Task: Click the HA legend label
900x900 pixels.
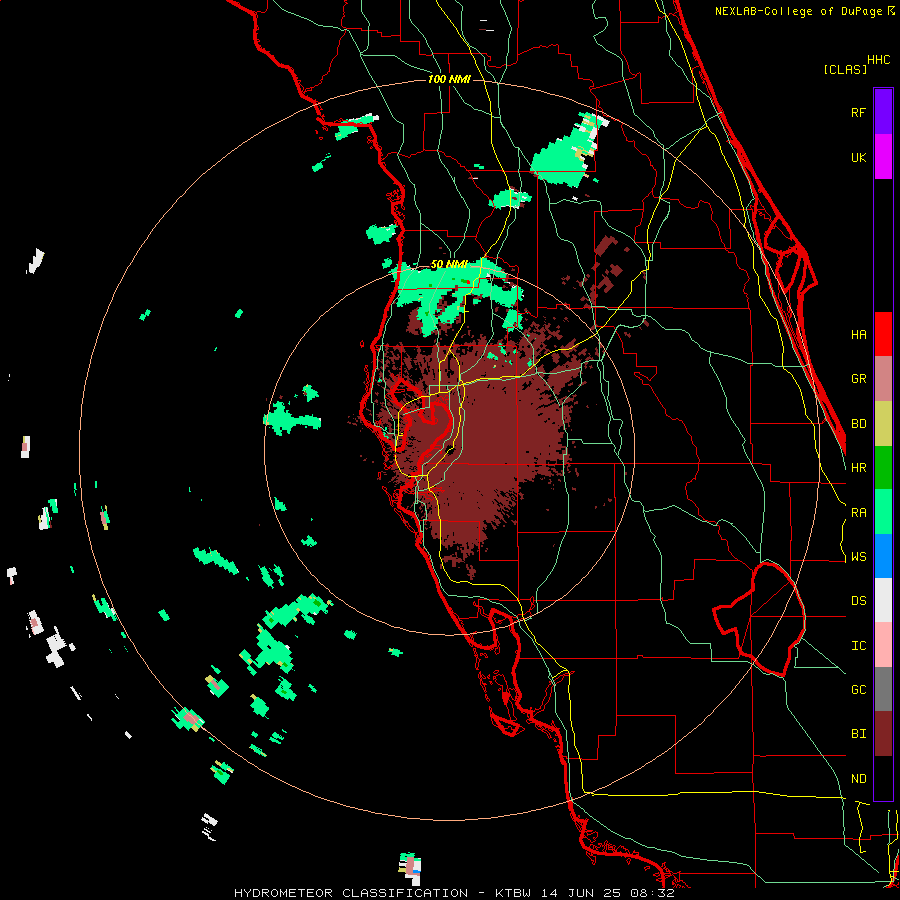Action: (858, 335)
